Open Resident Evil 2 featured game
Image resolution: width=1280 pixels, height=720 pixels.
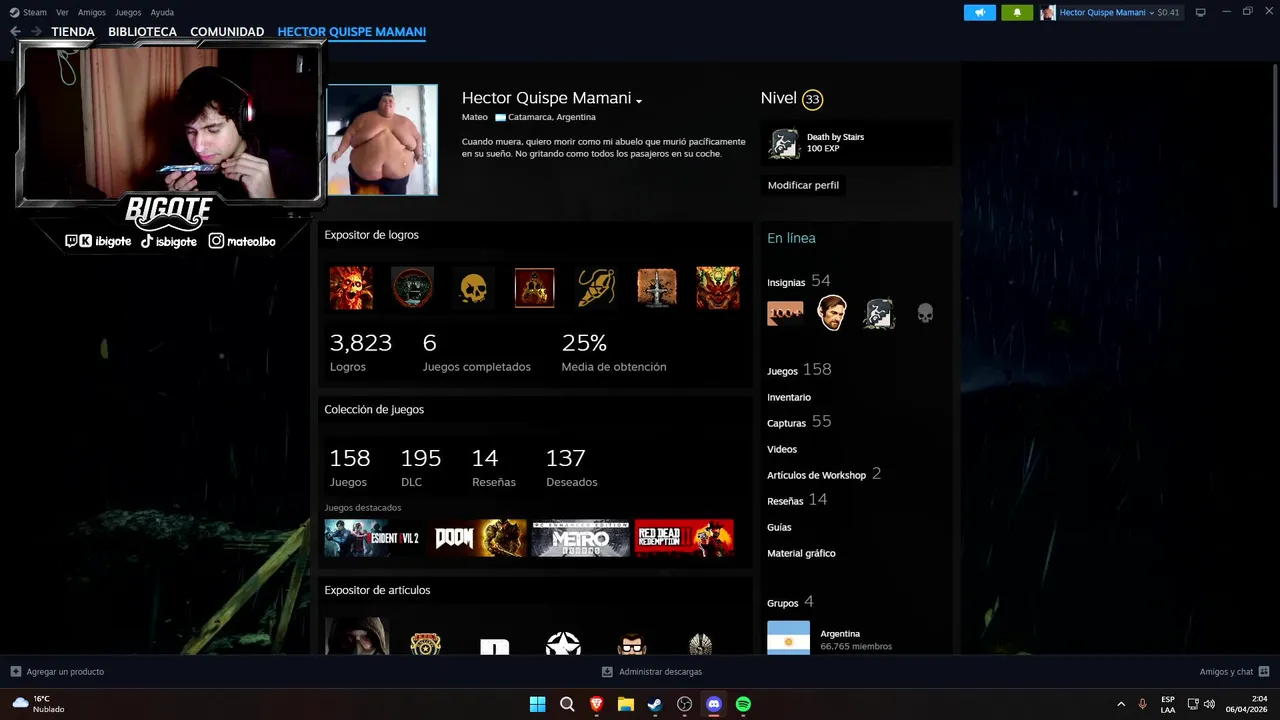point(375,538)
